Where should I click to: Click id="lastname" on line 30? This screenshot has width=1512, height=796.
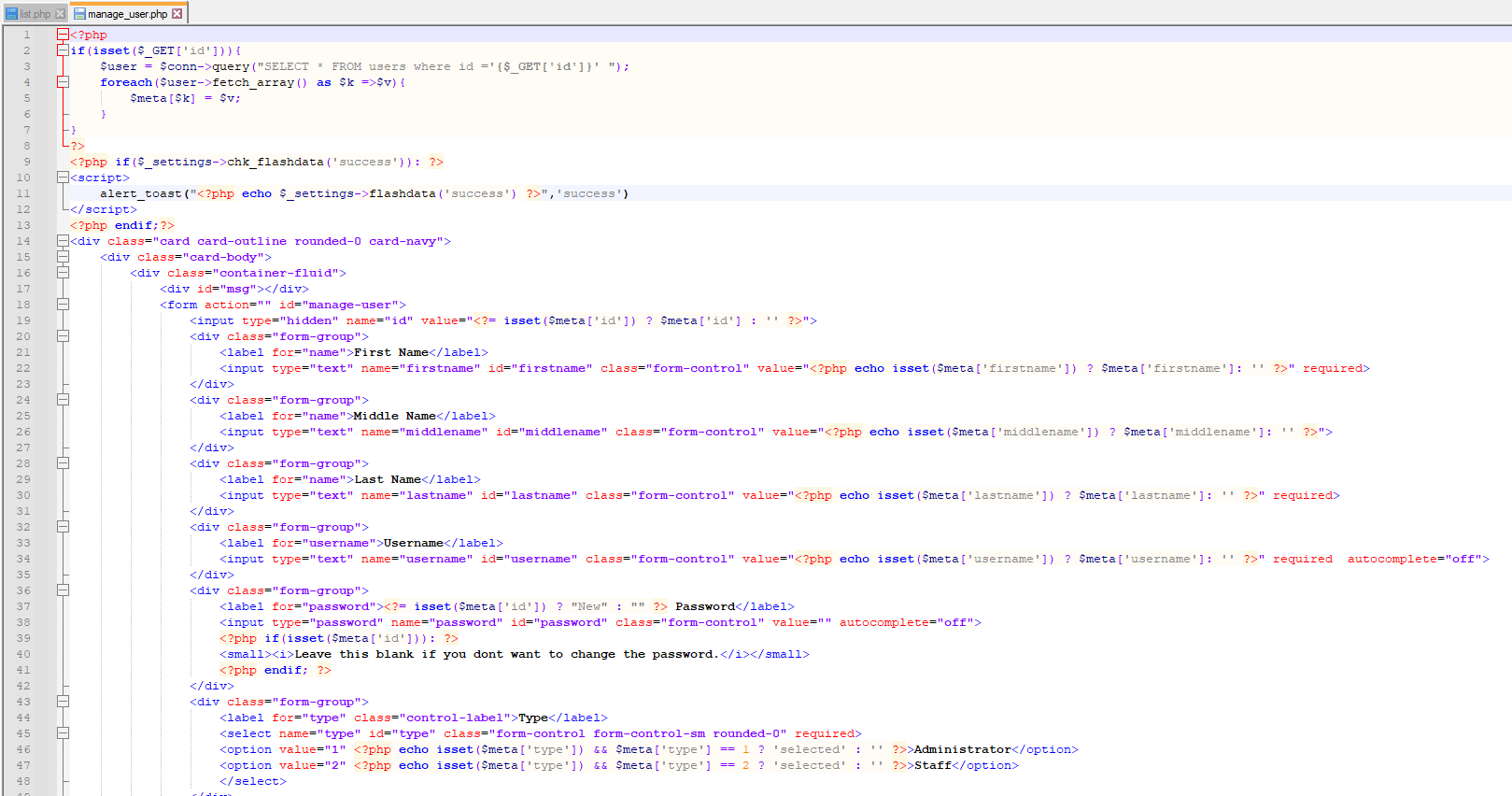pyautogui.click(x=529, y=495)
